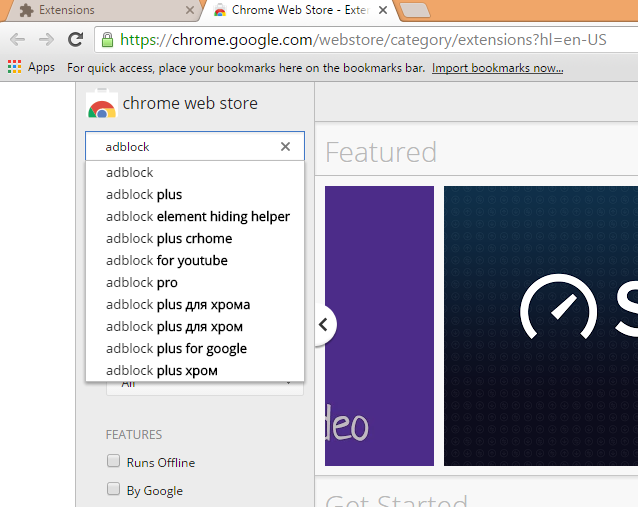Viewport: 638px width, 507px height.
Task: Open the dark speedometer featured banner
Action: (x=541, y=326)
